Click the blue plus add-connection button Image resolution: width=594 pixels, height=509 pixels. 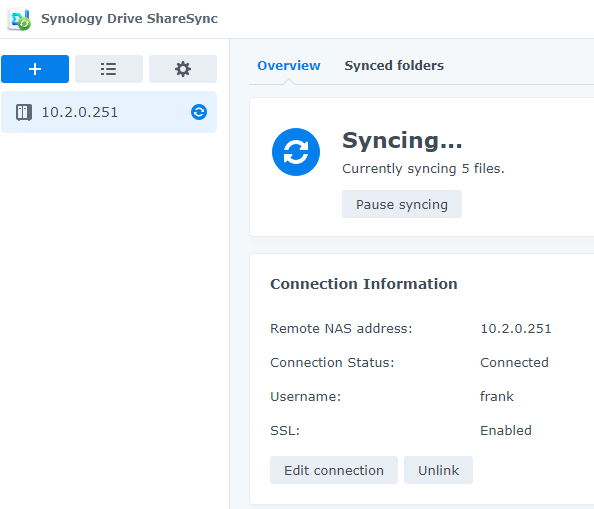point(35,69)
